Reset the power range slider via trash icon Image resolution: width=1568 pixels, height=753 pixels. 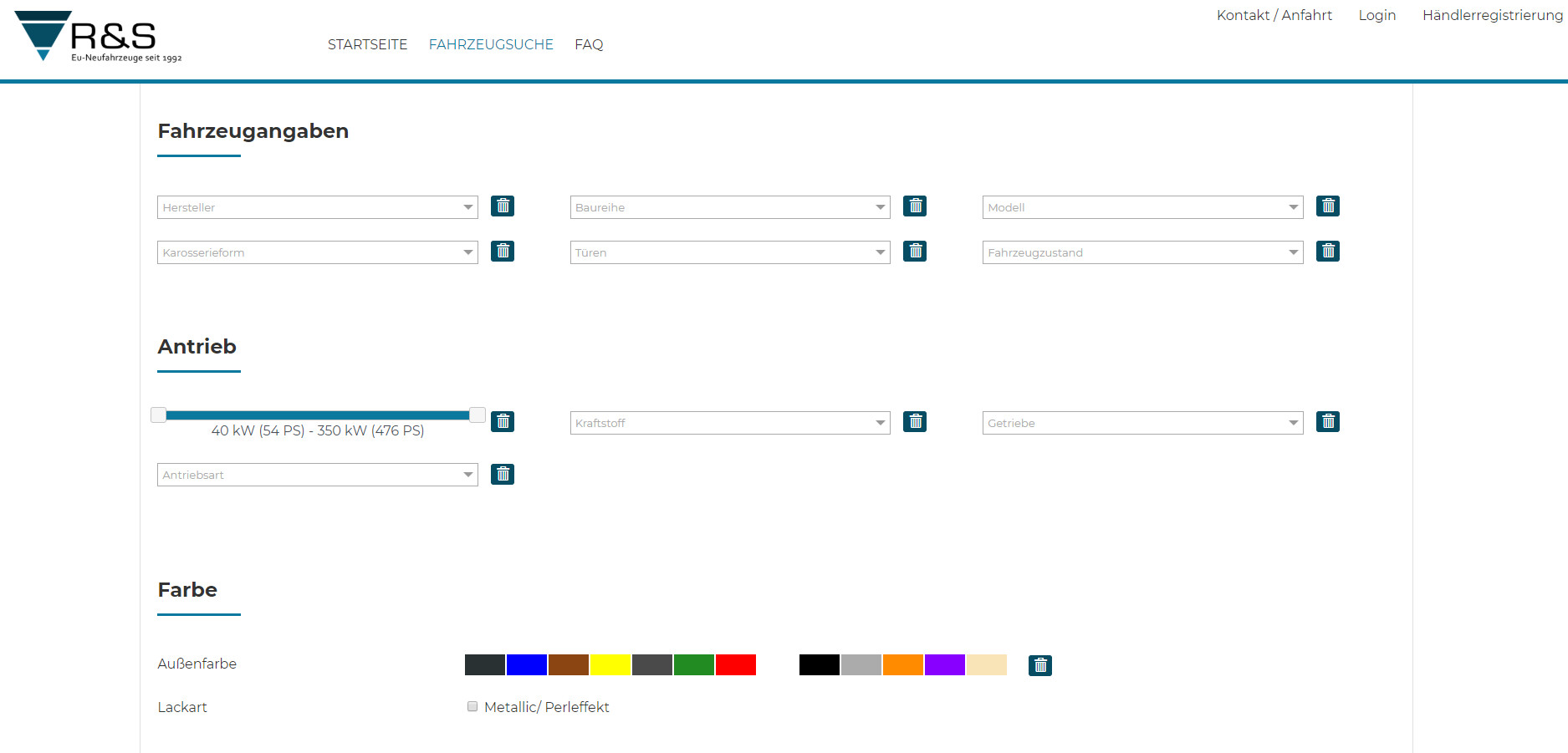503,422
